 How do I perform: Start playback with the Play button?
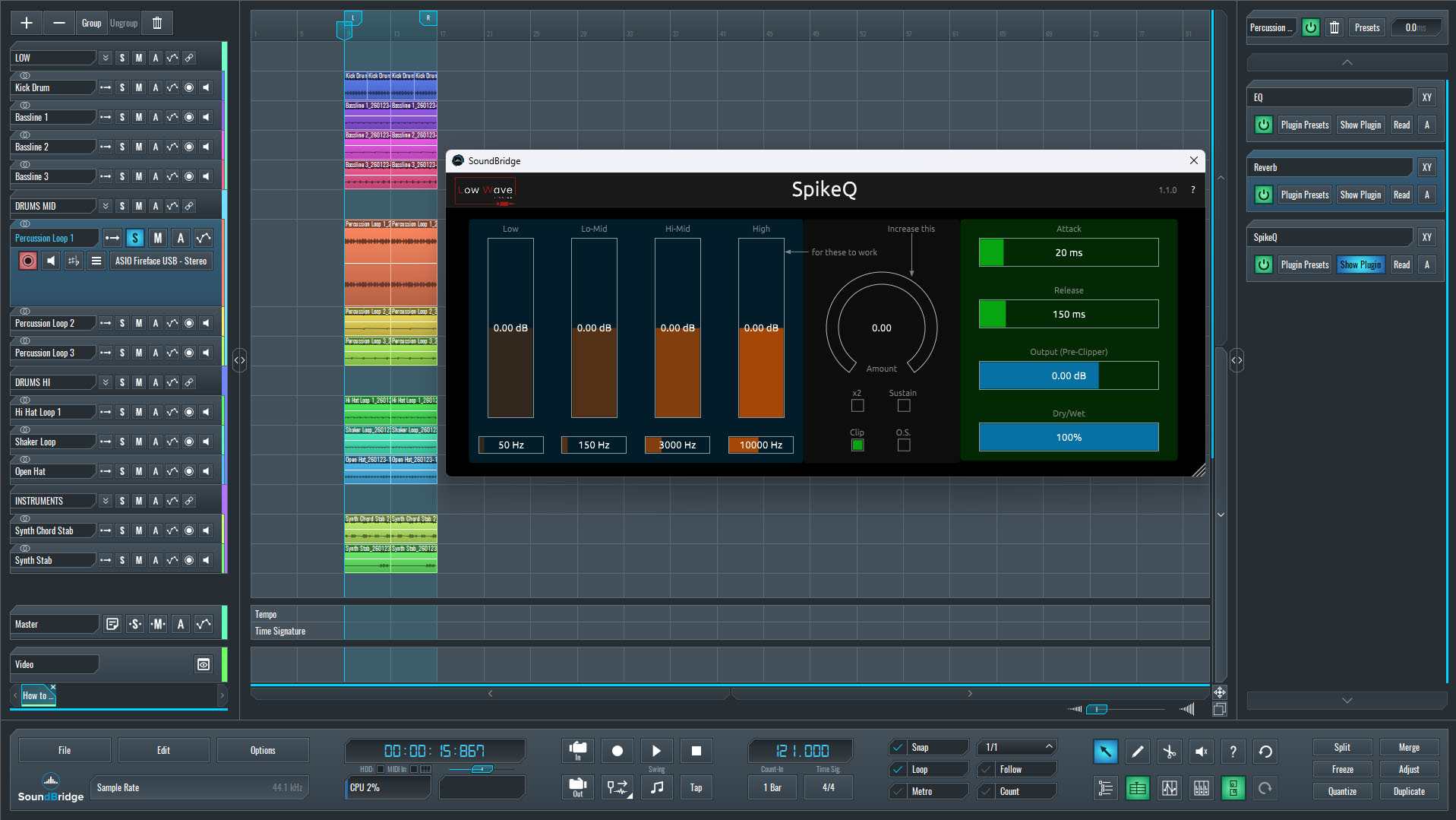[x=656, y=751]
